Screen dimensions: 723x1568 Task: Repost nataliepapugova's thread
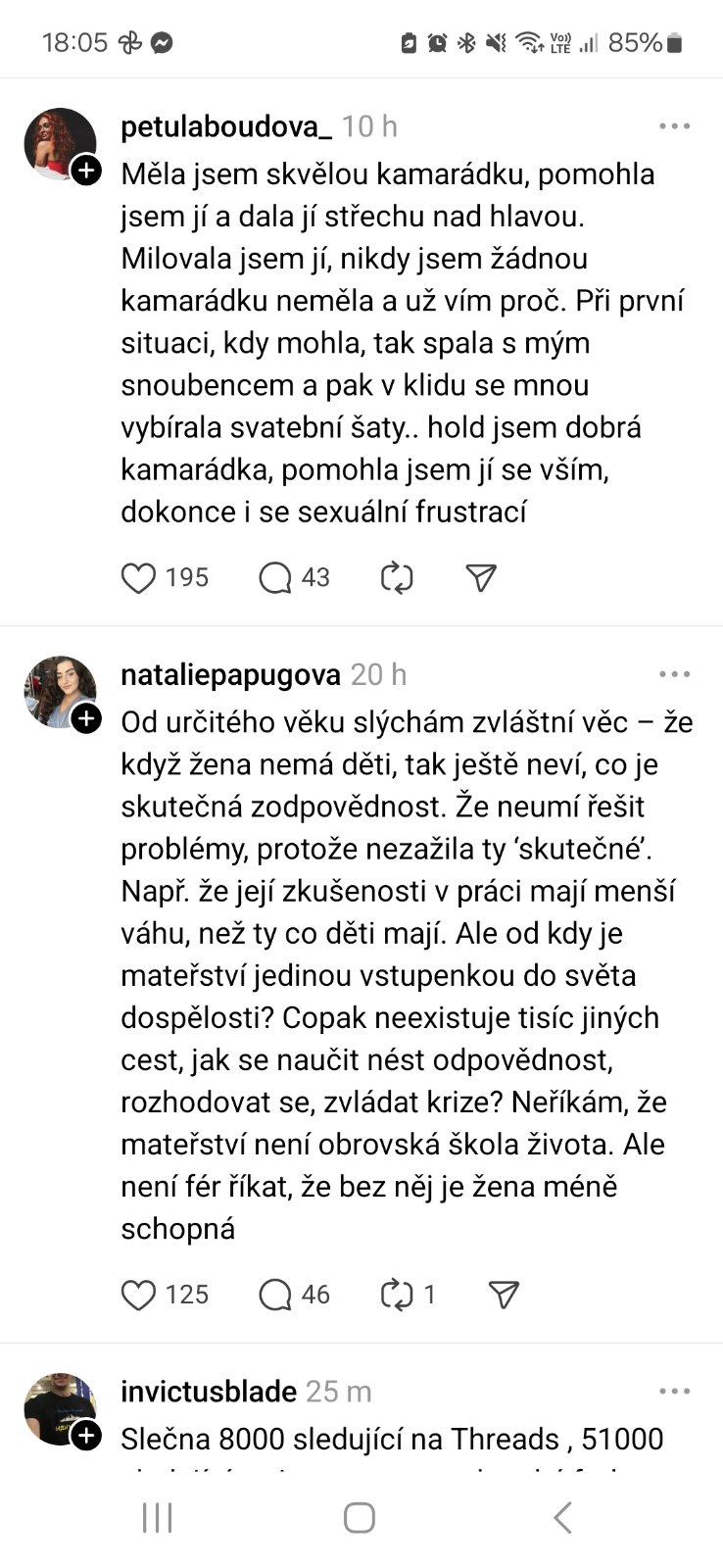397,1296
